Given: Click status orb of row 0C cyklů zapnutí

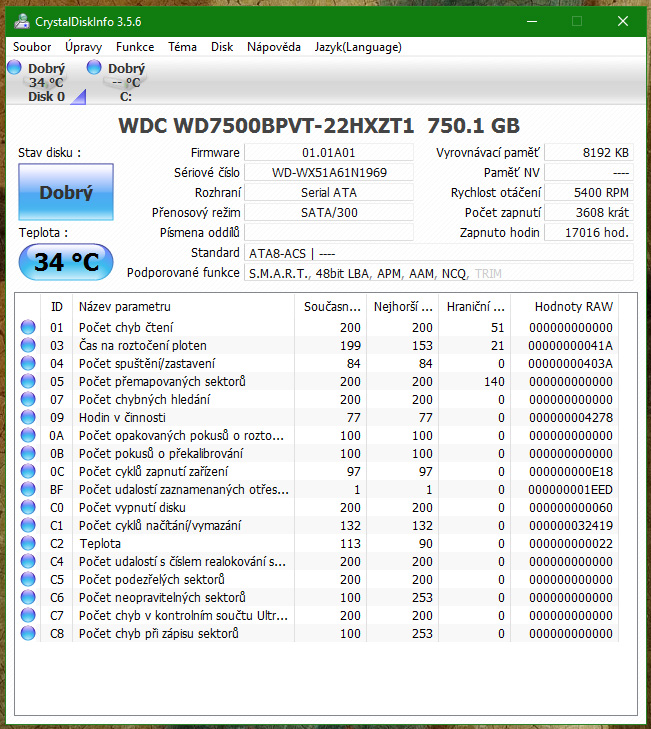Looking at the screenshot, I should [x=28, y=471].
